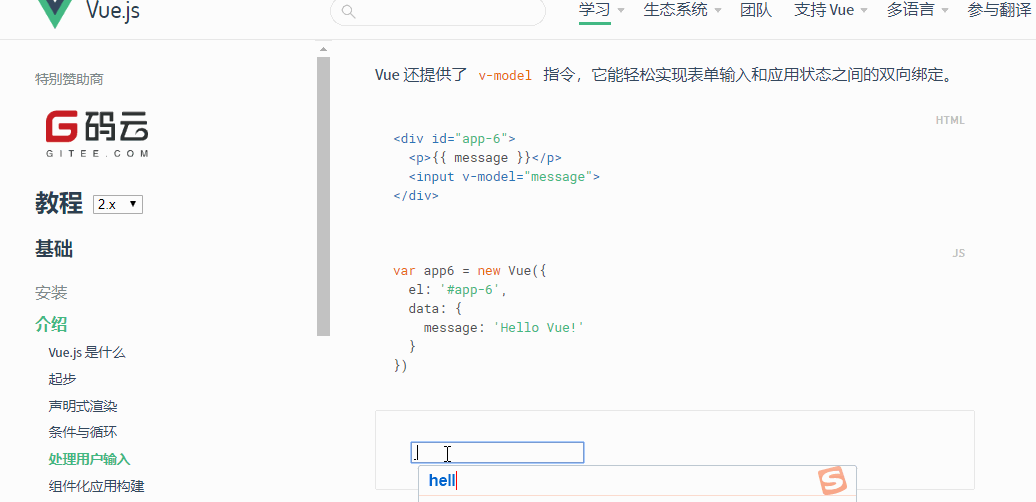Open the 安装 guide link
Viewport: 1036px width, 502px height.
pyautogui.click(x=51, y=293)
